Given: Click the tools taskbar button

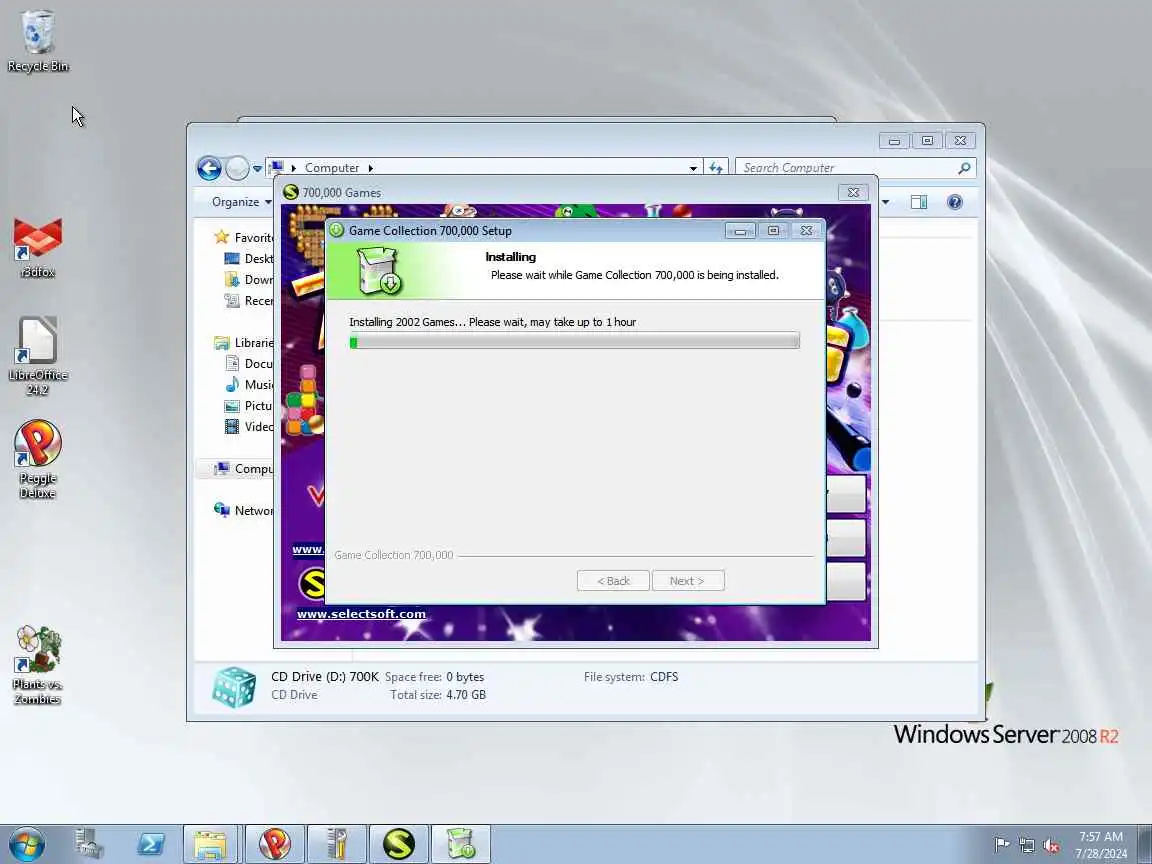Looking at the screenshot, I should point(336,844).
